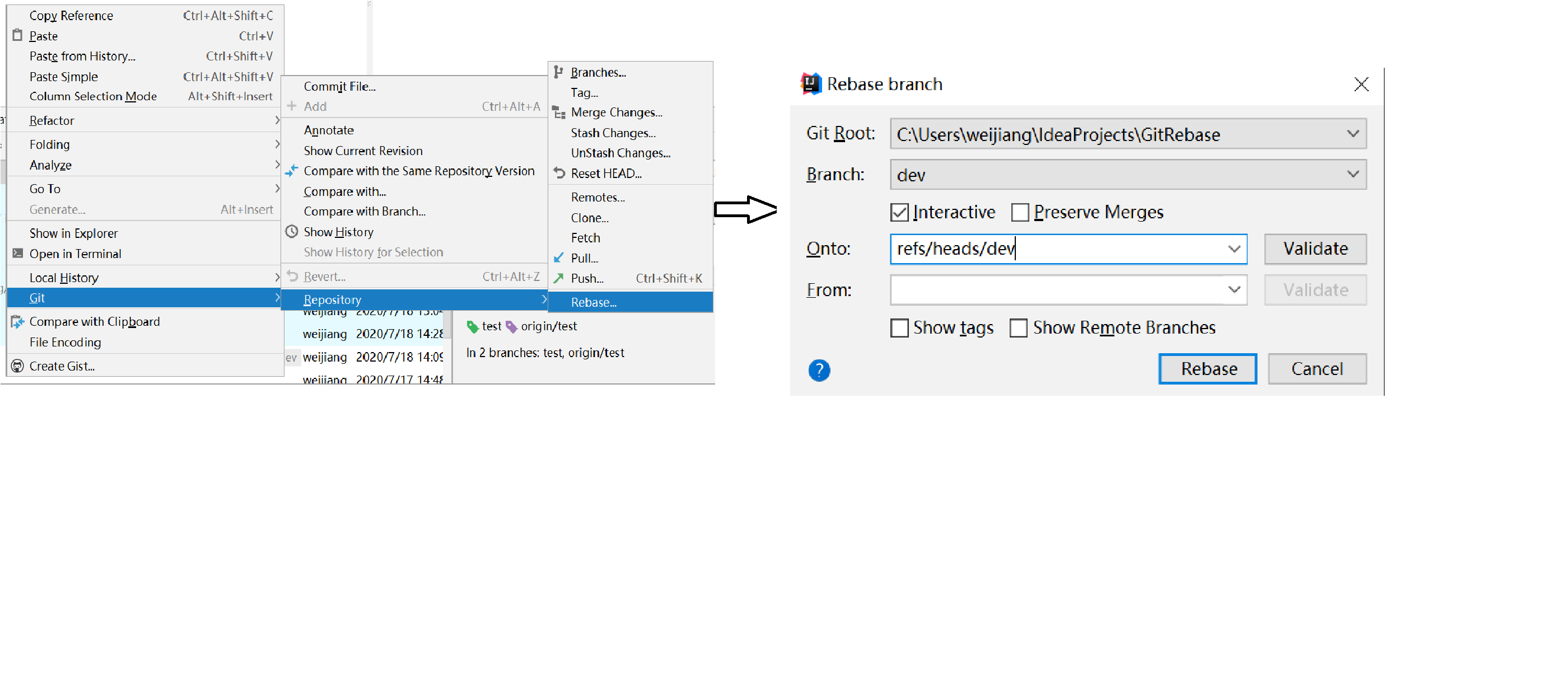The height and width of the screenshot is (684, 1568).
Task: Click the Revert arrow icon
Action: pyautogui.click(x=292, y=275)
